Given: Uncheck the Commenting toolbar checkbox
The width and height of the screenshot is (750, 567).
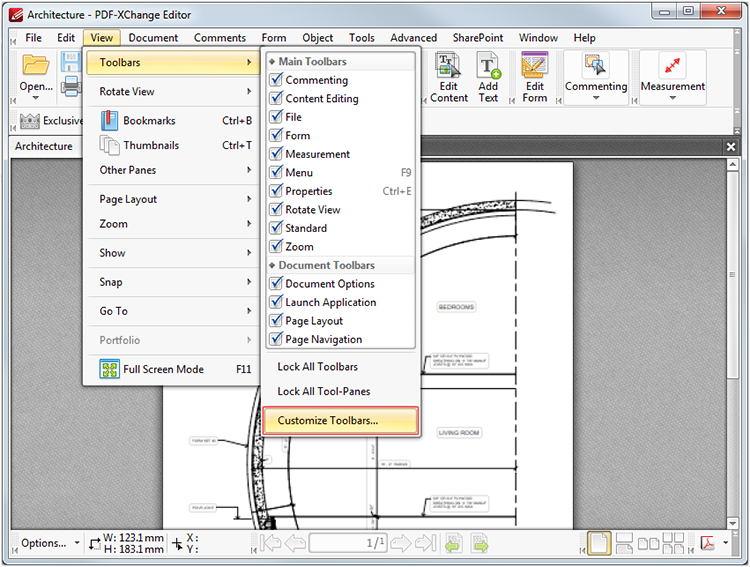Looking at the screenshot, I should pyautogui.click(x=276, y=79).
